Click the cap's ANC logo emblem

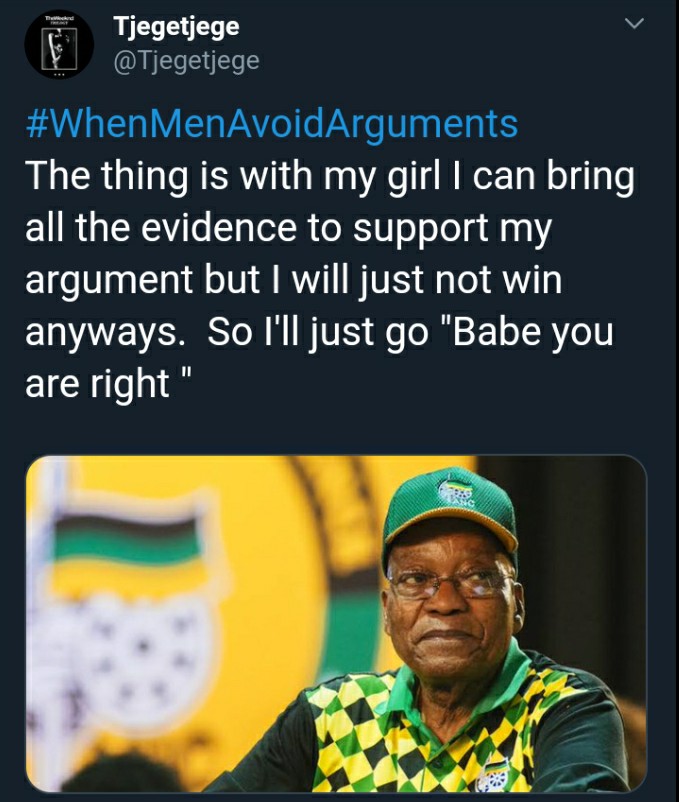[457, 493]
